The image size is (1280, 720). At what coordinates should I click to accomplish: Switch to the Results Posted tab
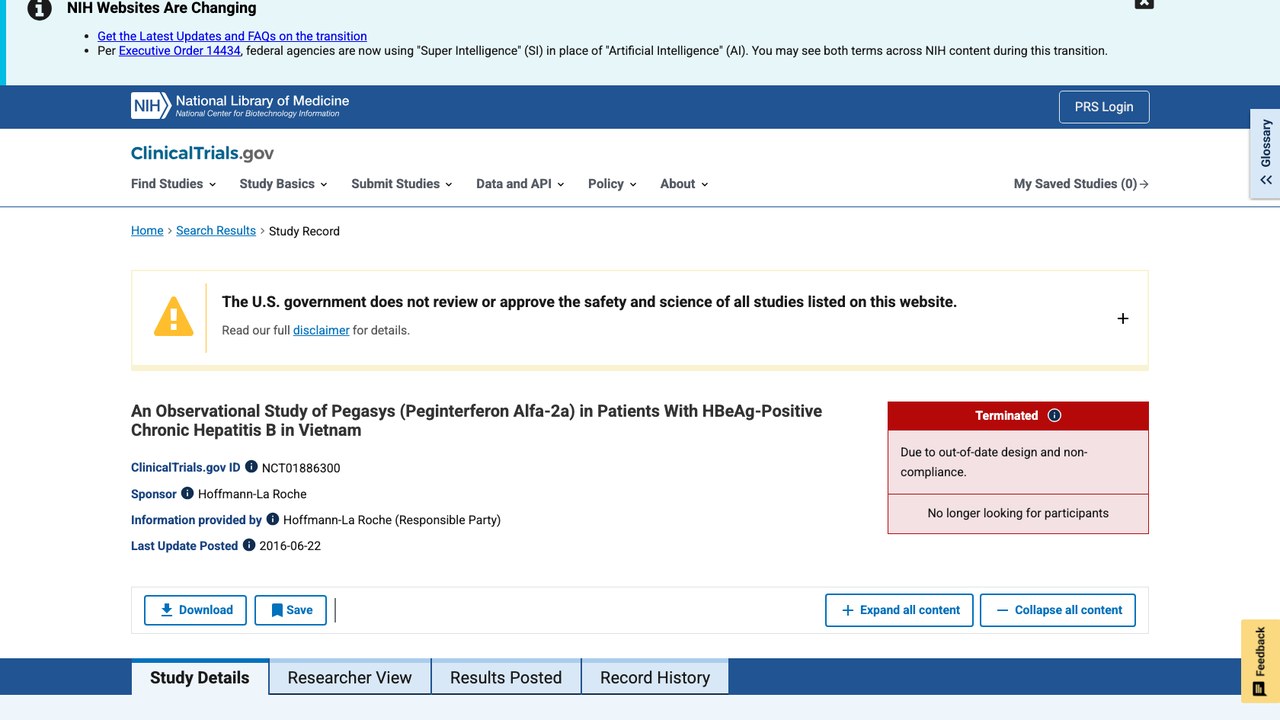click(506, 677)
